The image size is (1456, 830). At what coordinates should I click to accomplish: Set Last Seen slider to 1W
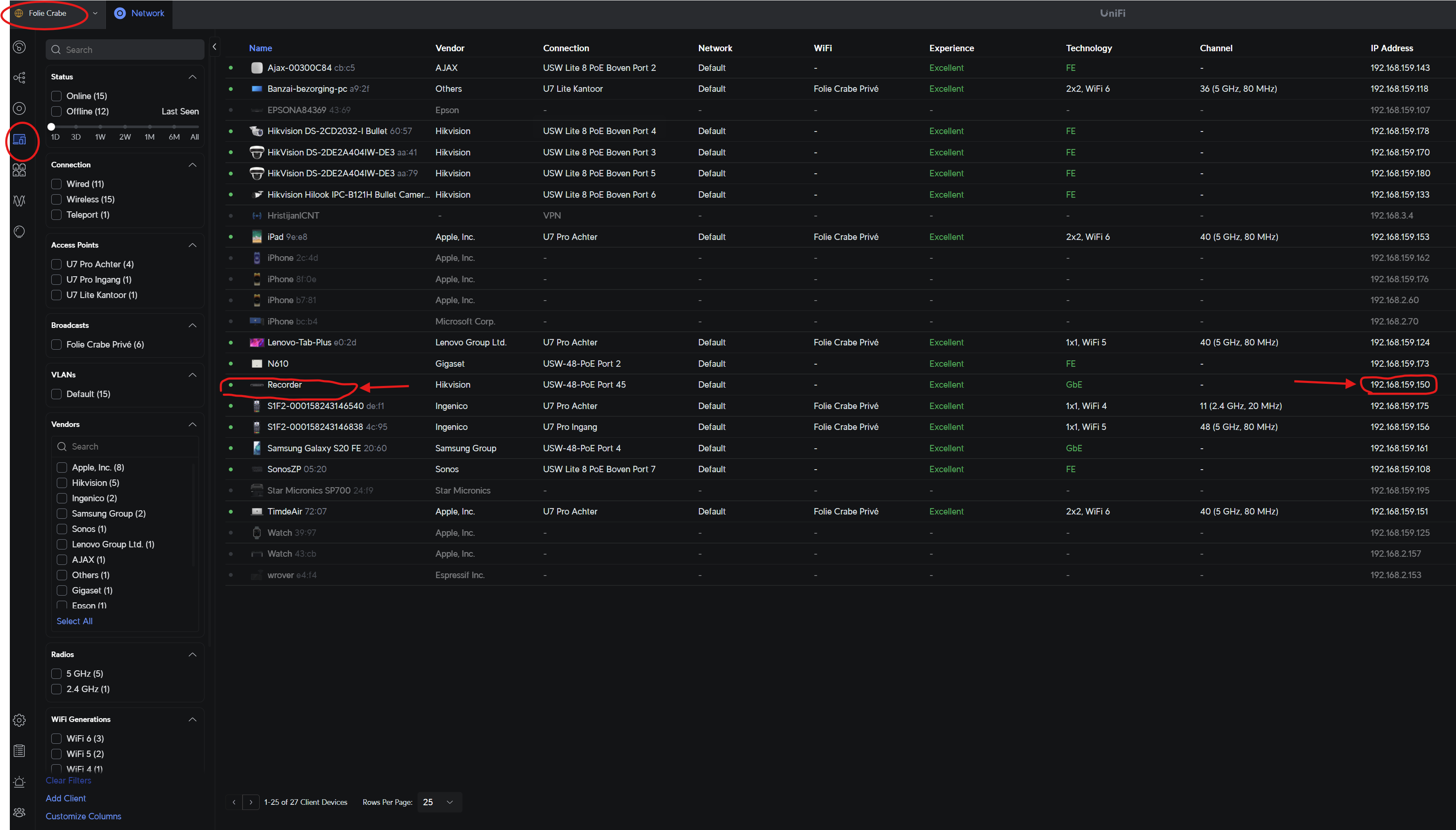100,126
